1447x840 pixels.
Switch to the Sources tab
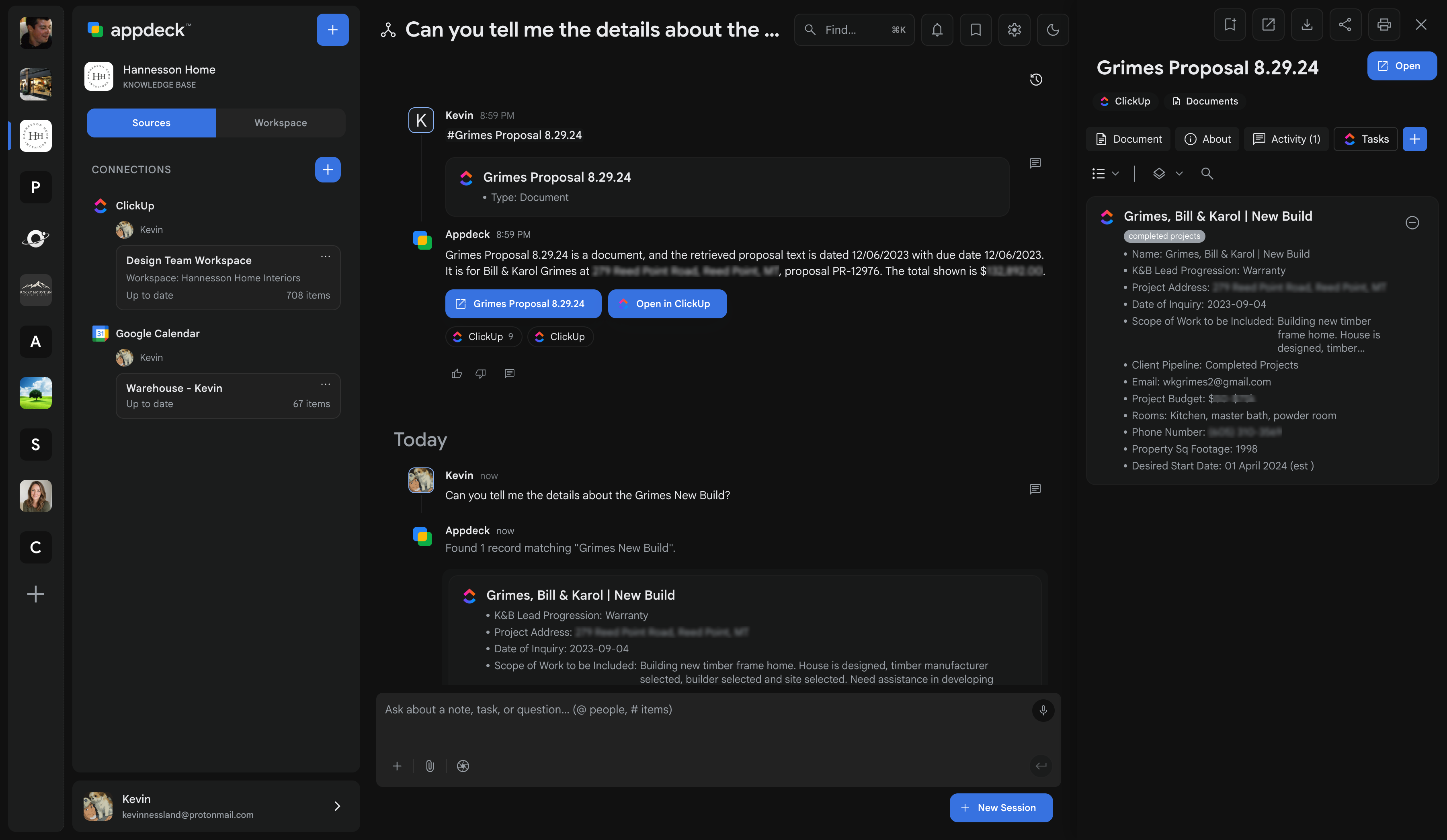[x=152, y=123]
